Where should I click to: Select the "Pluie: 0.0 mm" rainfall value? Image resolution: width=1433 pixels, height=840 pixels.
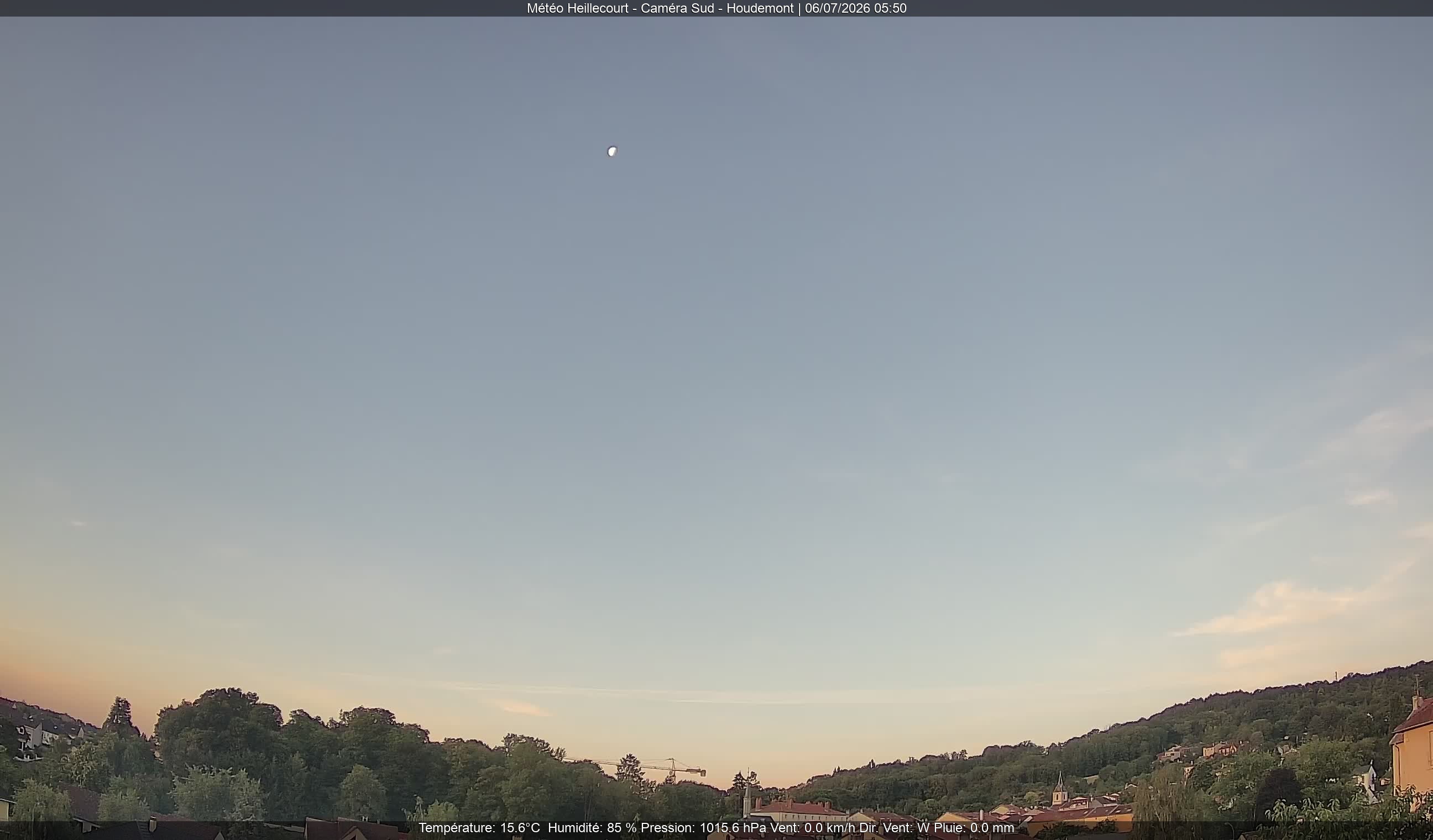pos(974,828)
